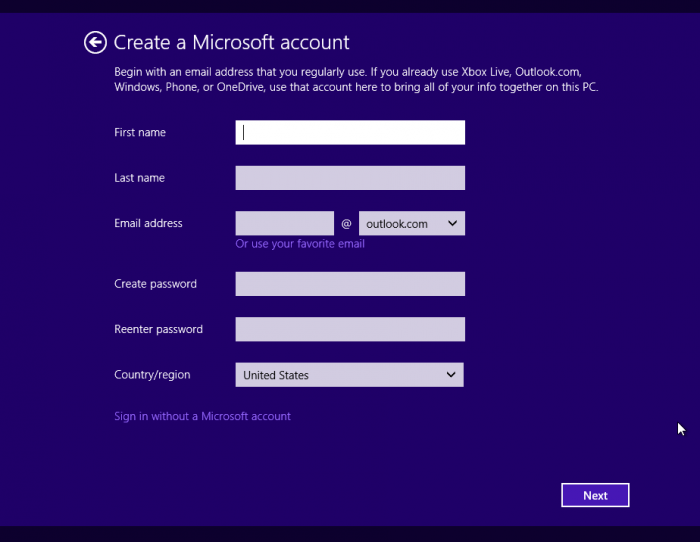Expand the United States country dropdown
The width and height of the screenshot is (700, 542).
(x=350, y=375)
